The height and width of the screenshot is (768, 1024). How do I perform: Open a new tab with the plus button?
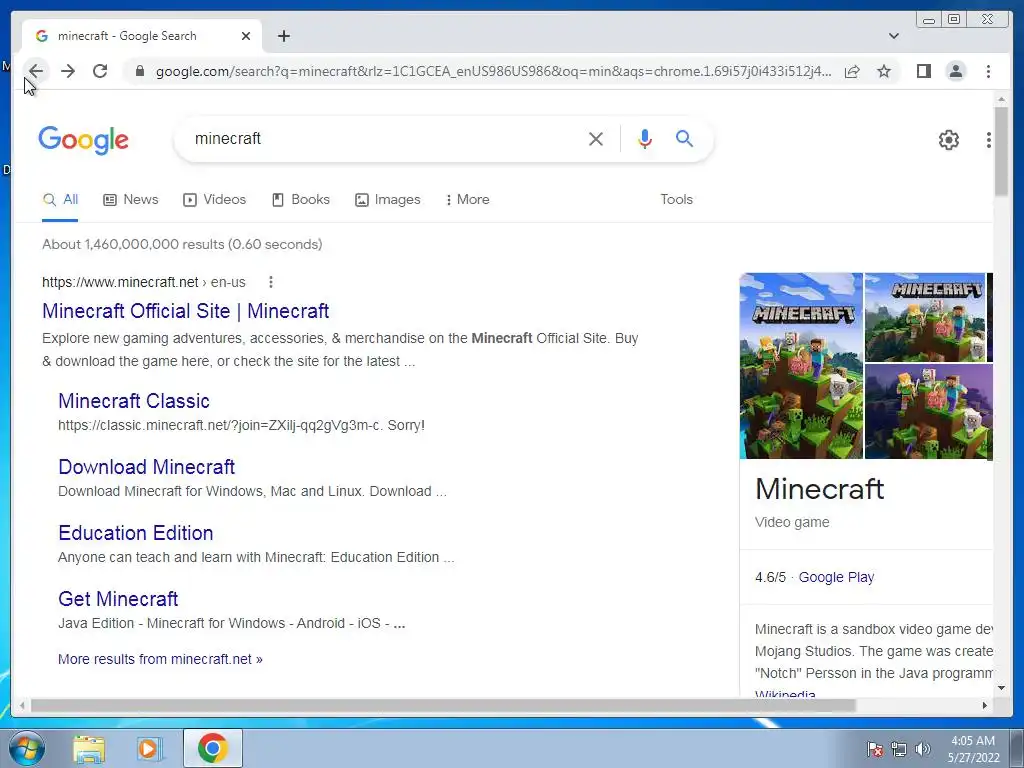point(283,36)
